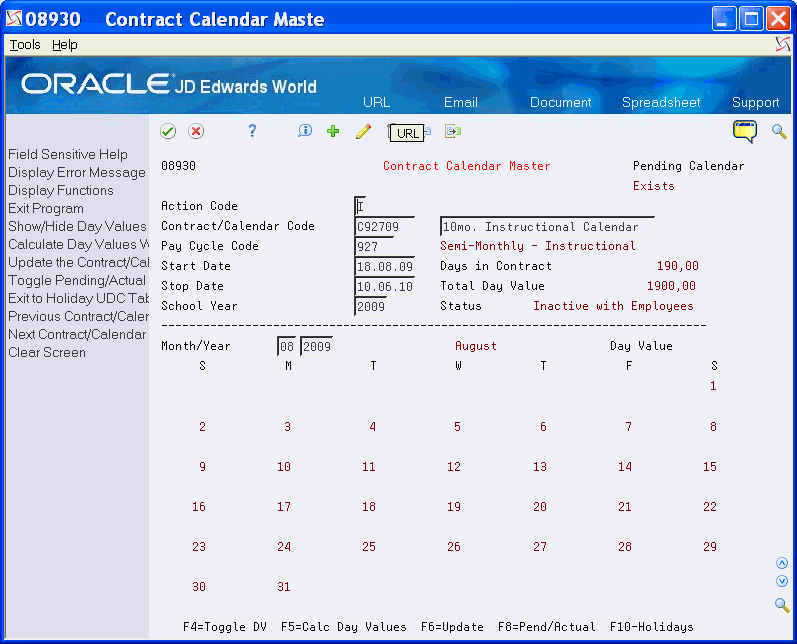This screenshot has height=644, width=797.
Task: Click the calendar description field
Action: point(547,226)
